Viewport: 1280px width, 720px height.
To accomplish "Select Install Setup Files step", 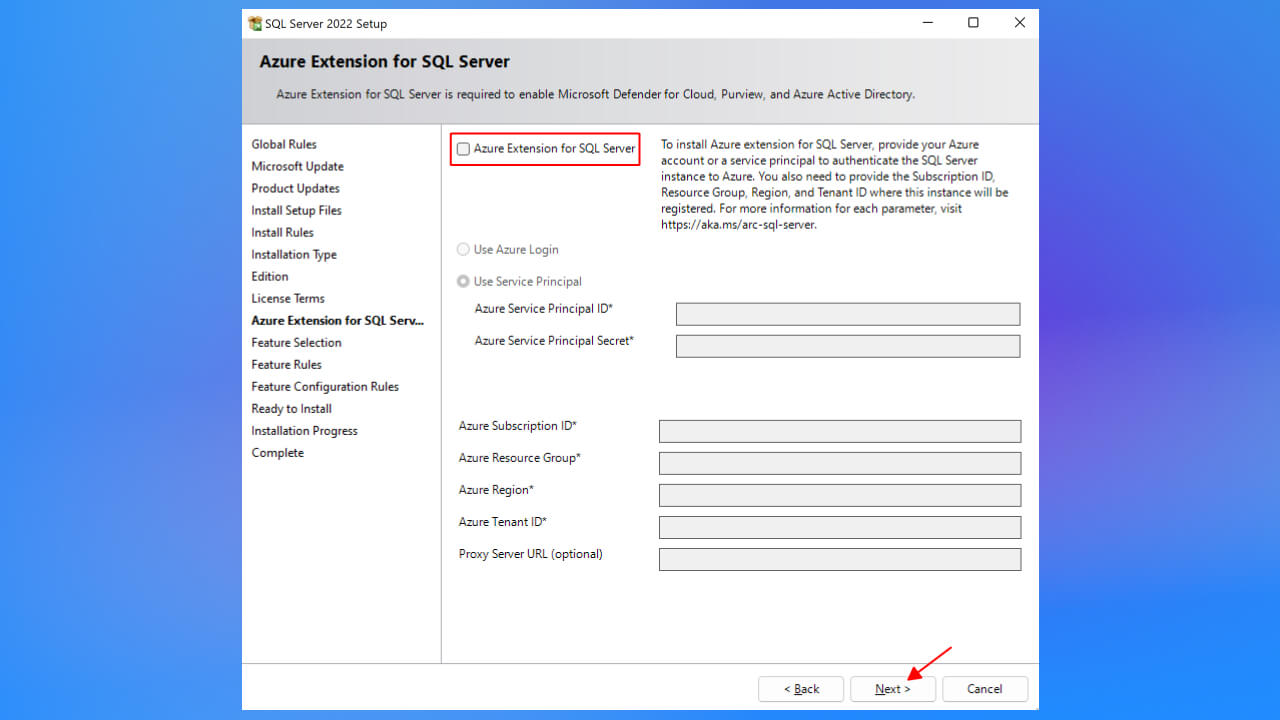I will coord(296,210).
